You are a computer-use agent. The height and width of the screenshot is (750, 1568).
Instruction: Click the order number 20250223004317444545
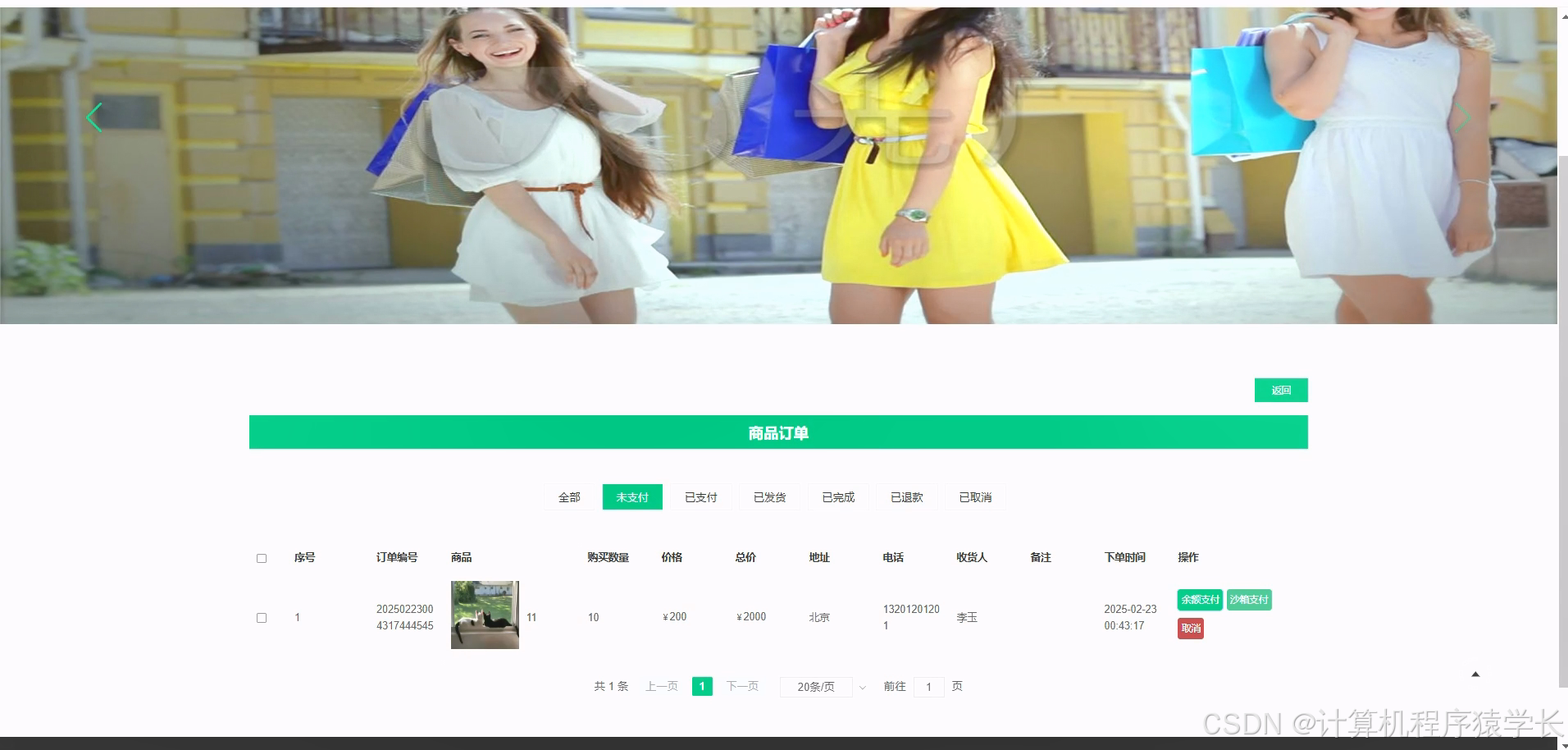coord(405,617)
